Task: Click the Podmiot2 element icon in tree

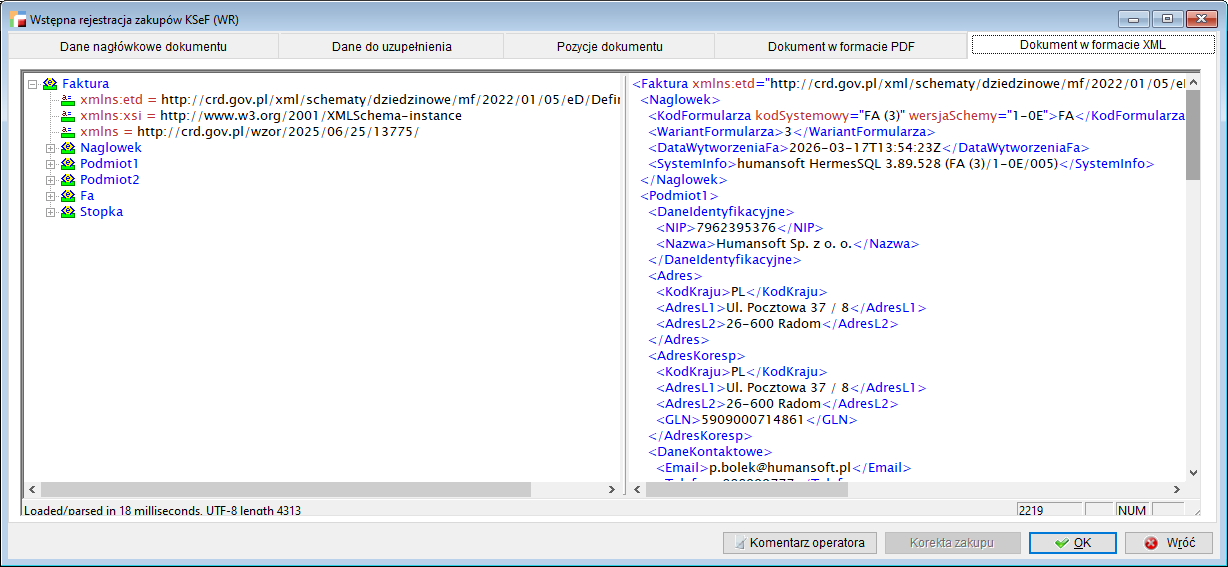Action: (x=68, y=180)
